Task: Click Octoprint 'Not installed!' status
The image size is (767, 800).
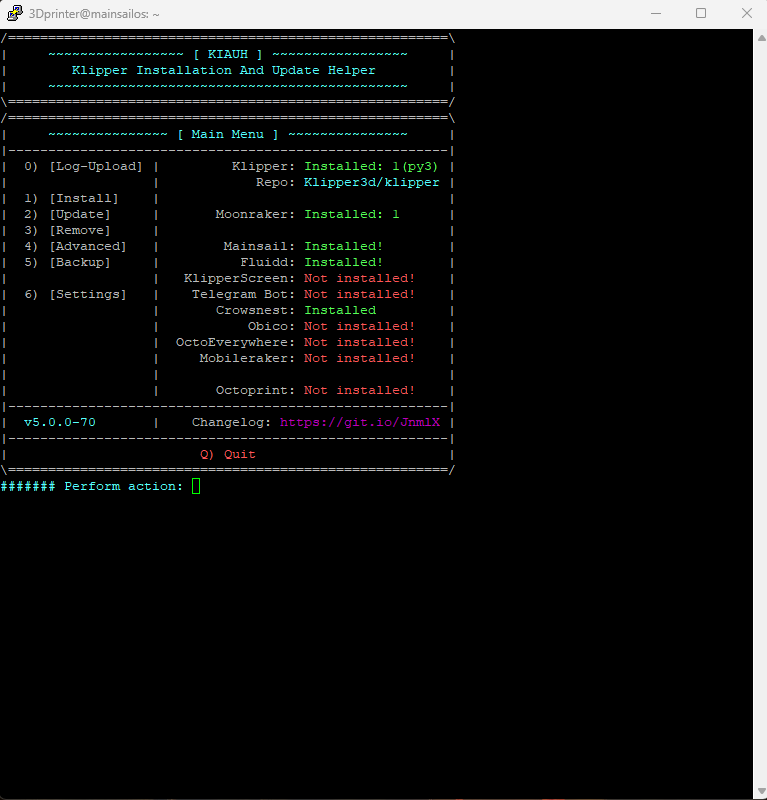Action: (360, 390)
